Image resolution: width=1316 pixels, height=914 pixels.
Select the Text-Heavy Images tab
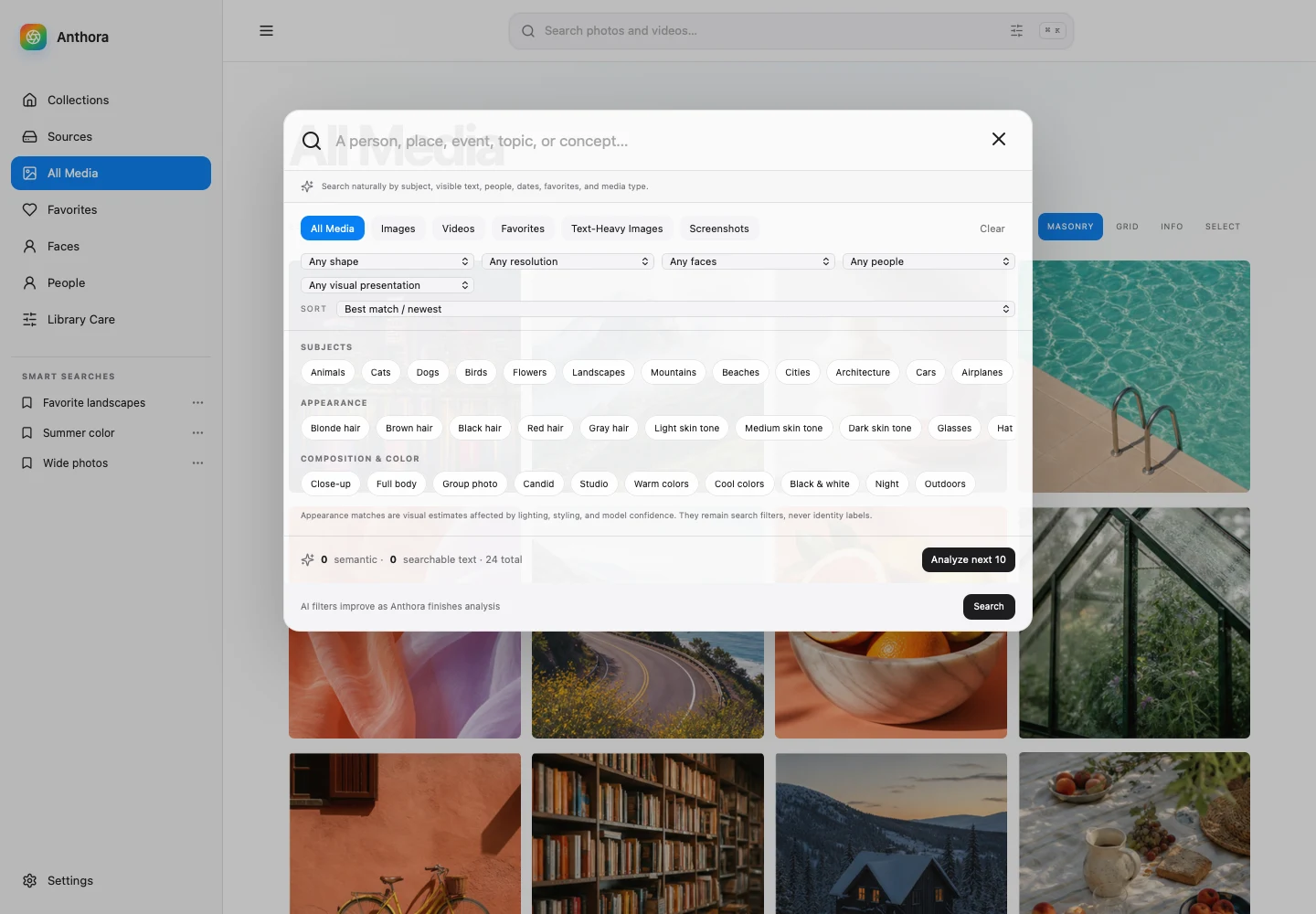pos(617,228)
